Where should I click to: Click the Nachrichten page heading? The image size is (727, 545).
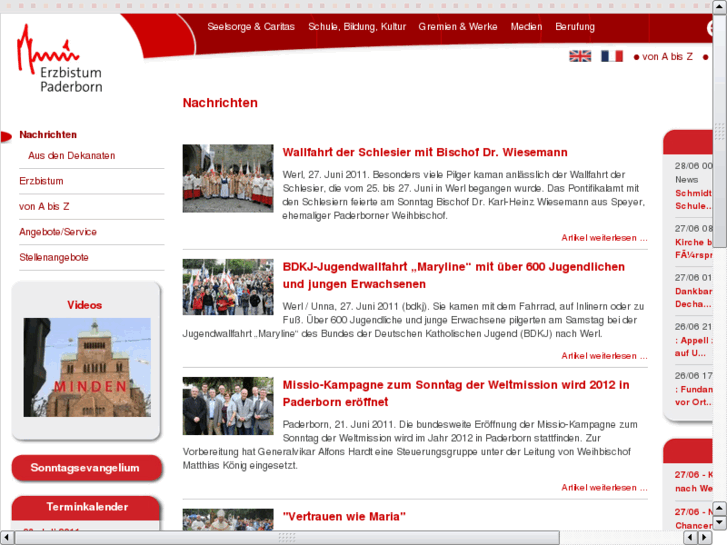(x=220, y=103)
